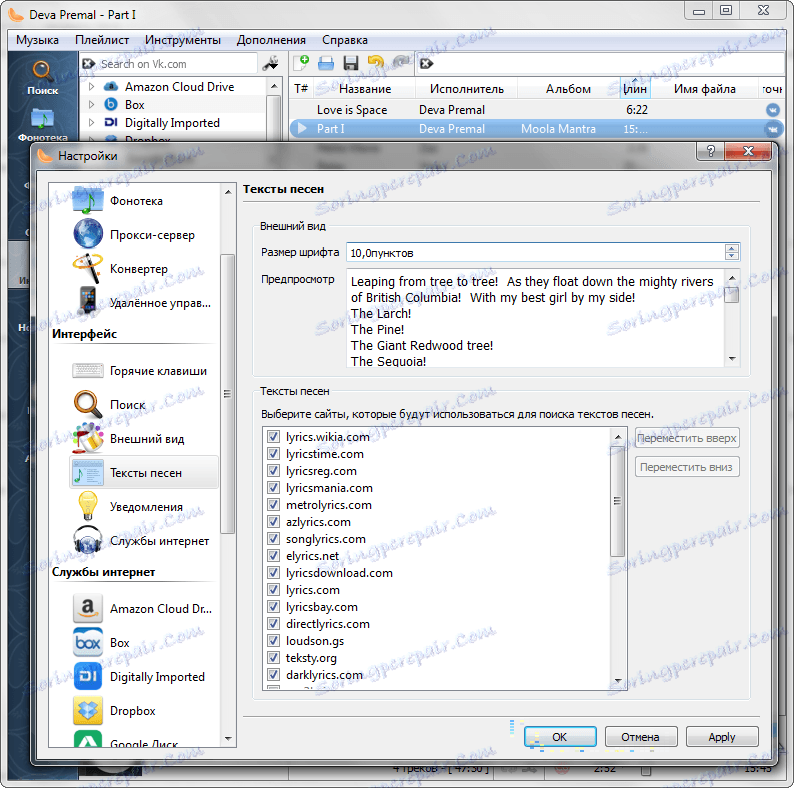Open Уведомления light bulb icon

coord(88,506)
